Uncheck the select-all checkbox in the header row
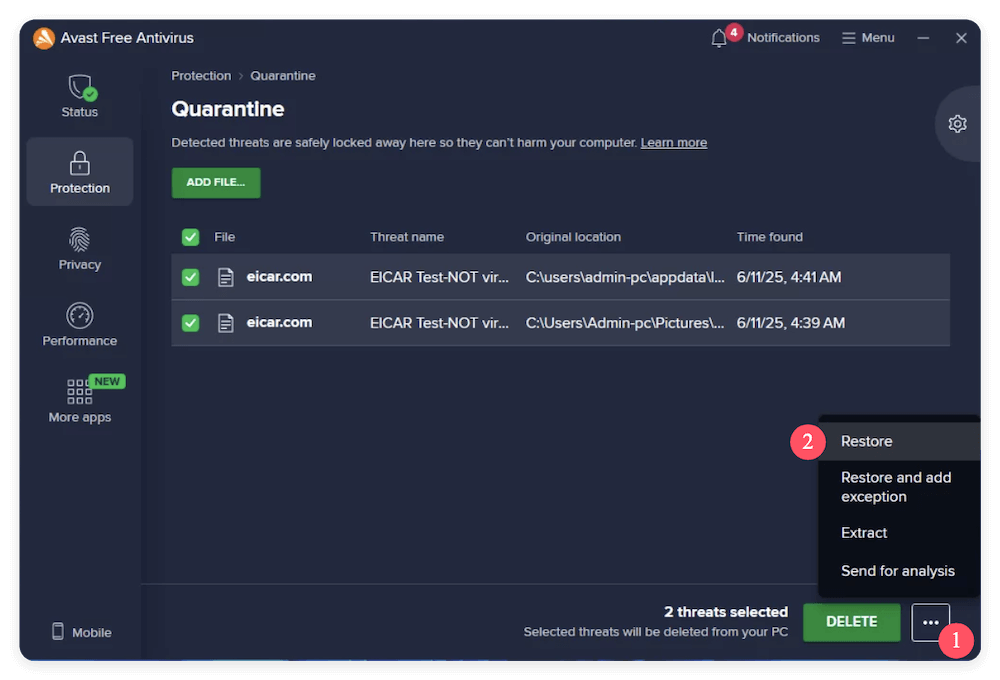 point(190,237)
